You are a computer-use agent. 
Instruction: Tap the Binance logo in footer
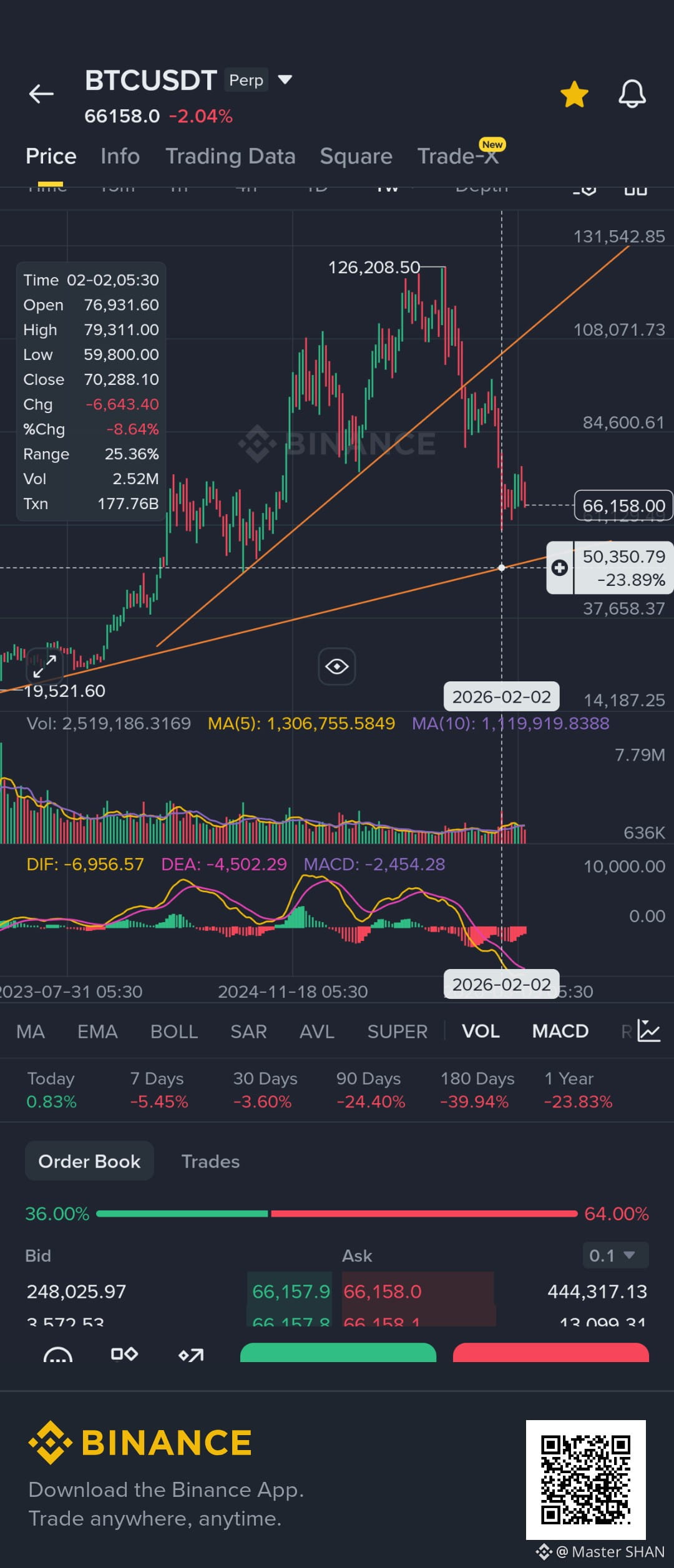click(140, 1443)
